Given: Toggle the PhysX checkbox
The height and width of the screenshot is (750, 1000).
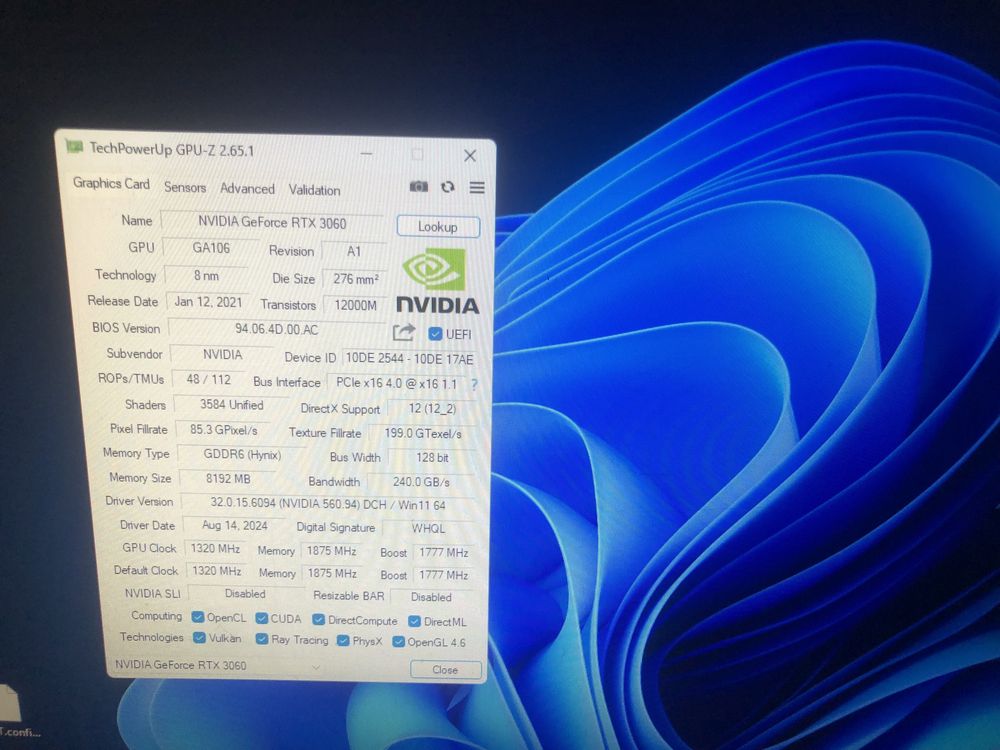Looking at the screenshot, I should 343,640.
